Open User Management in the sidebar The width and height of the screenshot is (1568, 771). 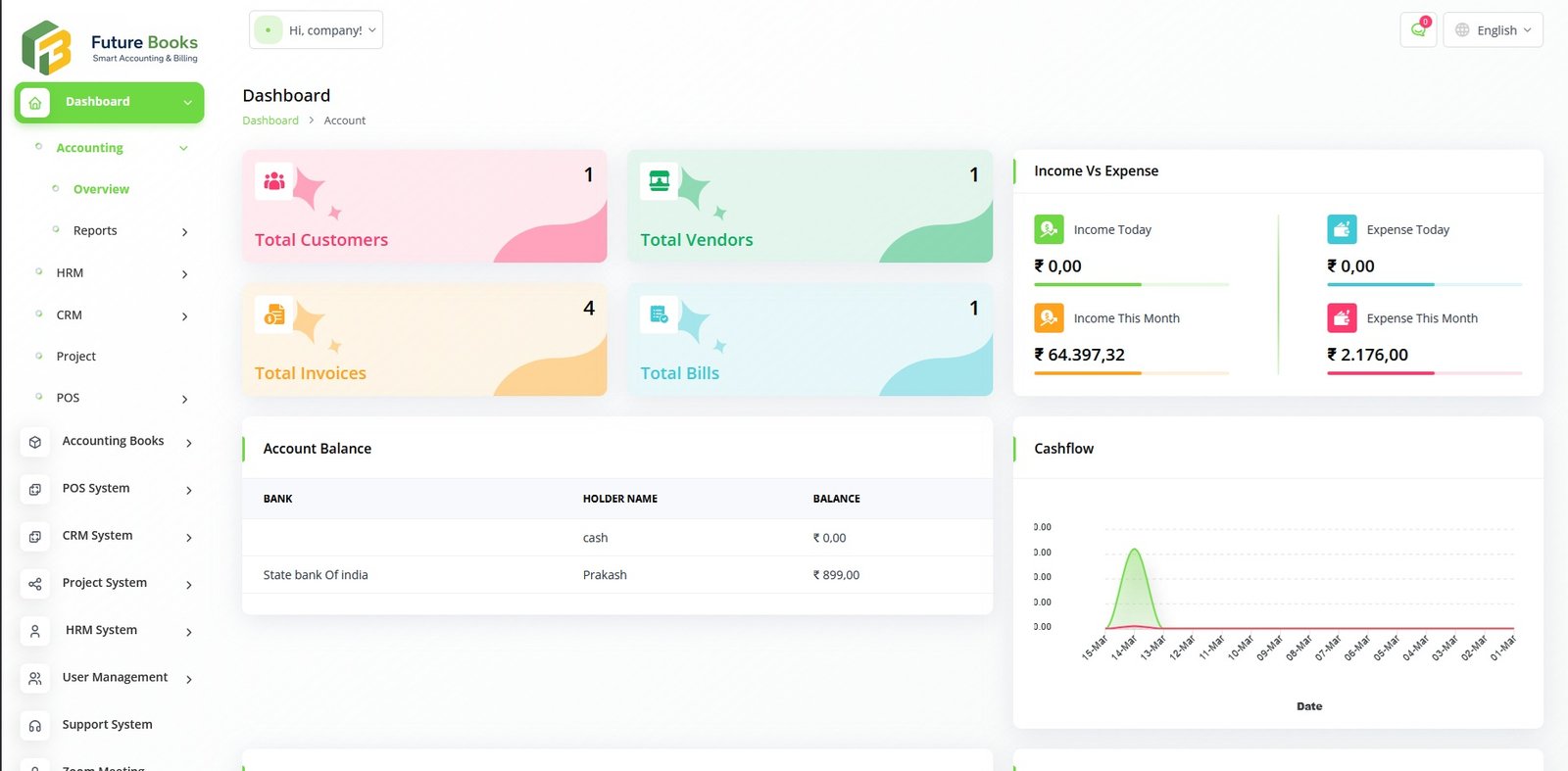pyautogui.click(x=115, y=678)
